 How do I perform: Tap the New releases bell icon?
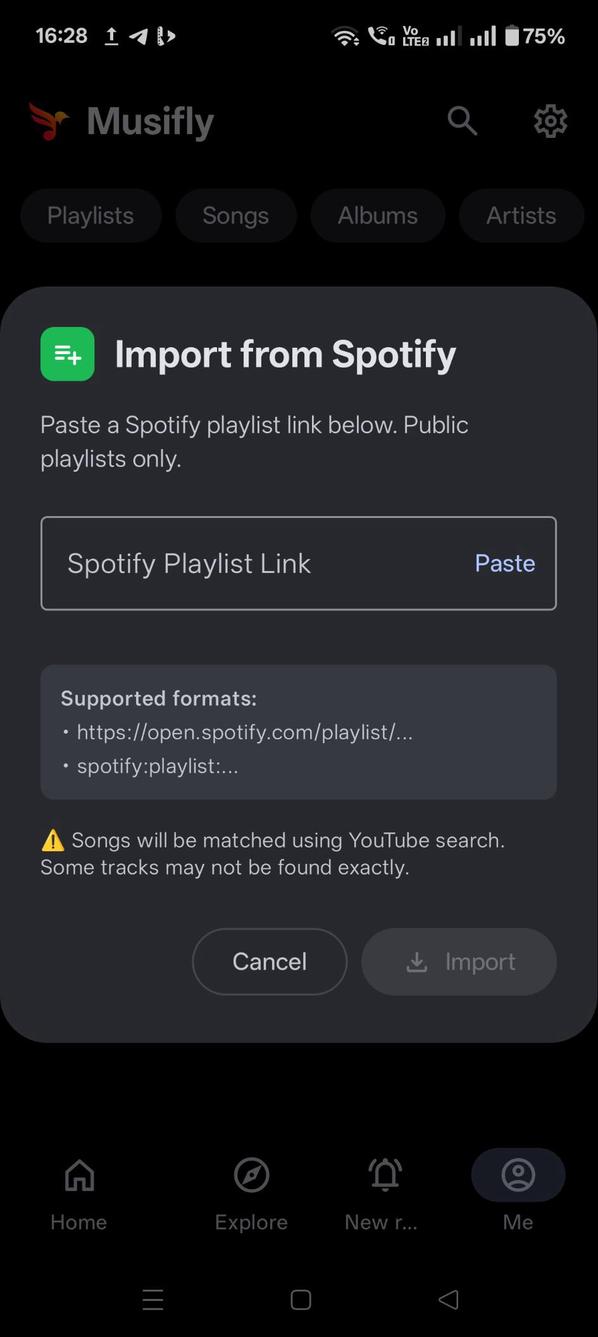(383, 1175)
